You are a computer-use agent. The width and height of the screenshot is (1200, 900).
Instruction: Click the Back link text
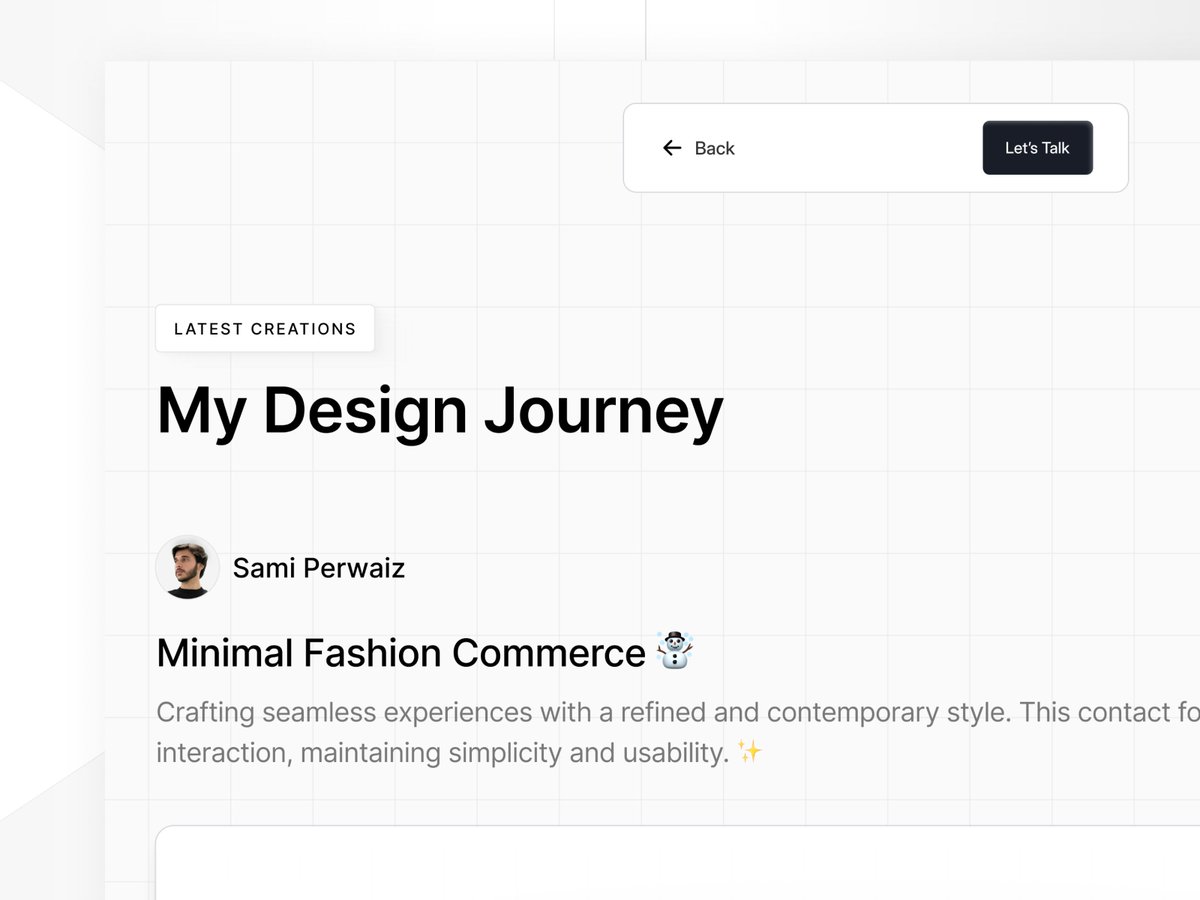[714, 148]
